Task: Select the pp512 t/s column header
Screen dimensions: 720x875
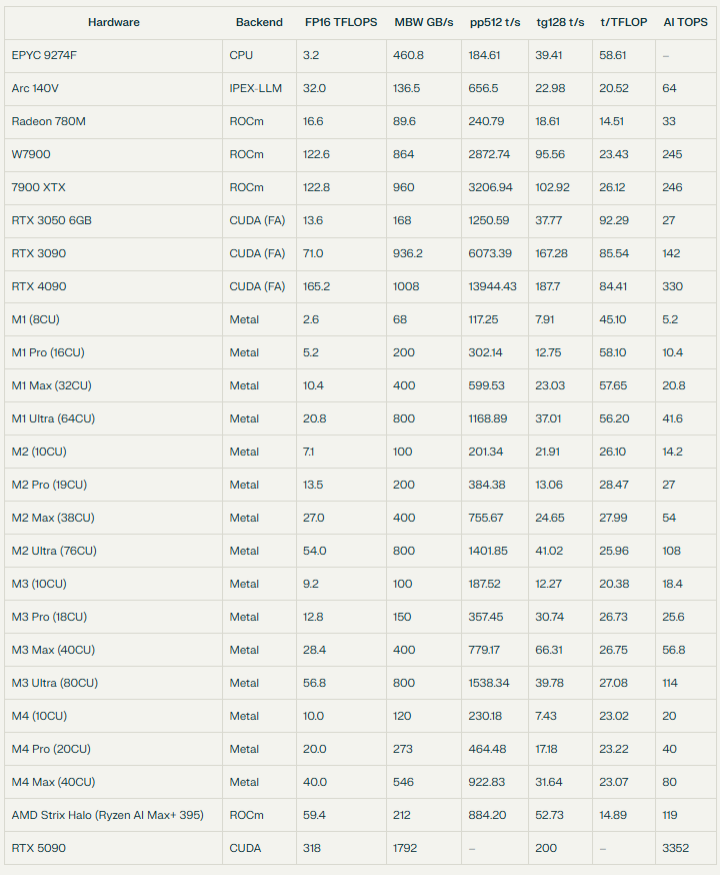Action: click(494, 22)
